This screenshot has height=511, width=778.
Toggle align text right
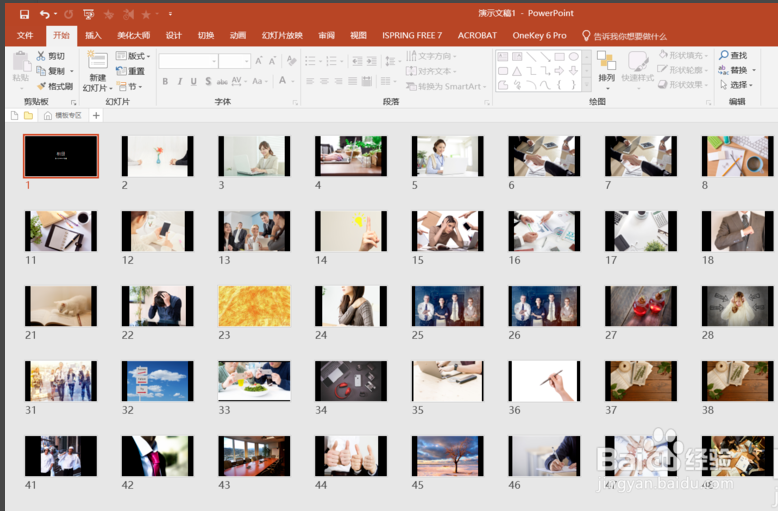(338, 81)
